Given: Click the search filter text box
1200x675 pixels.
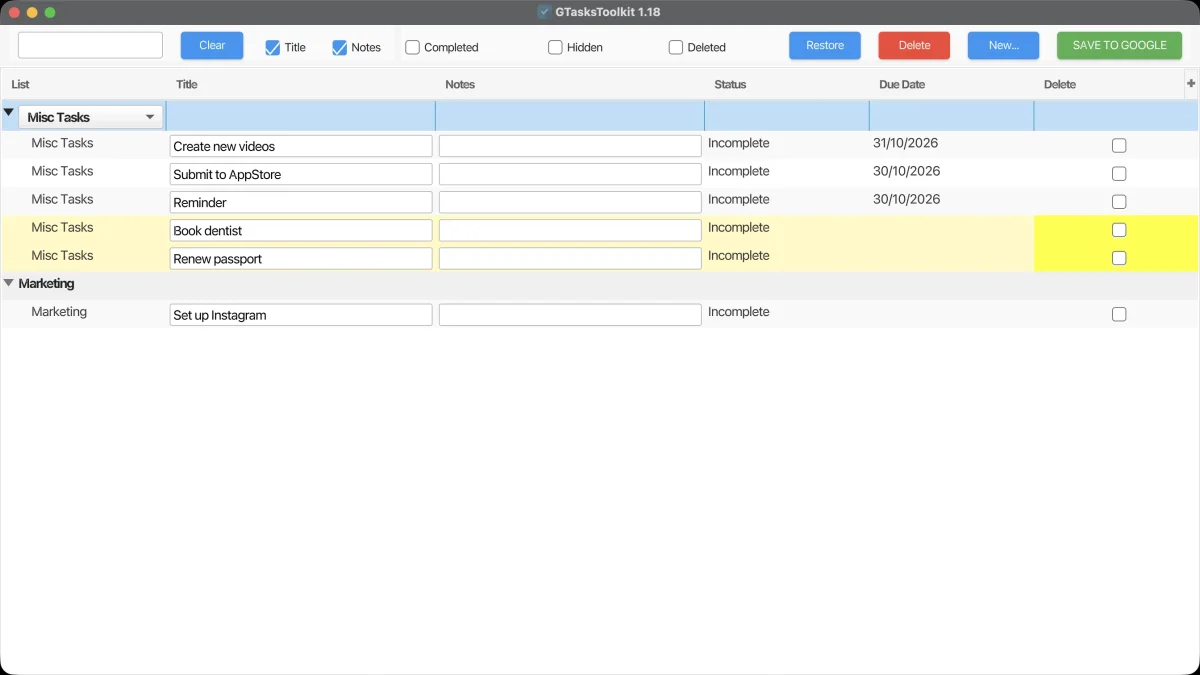Looking at the screenshot, I should click(90, 45).
